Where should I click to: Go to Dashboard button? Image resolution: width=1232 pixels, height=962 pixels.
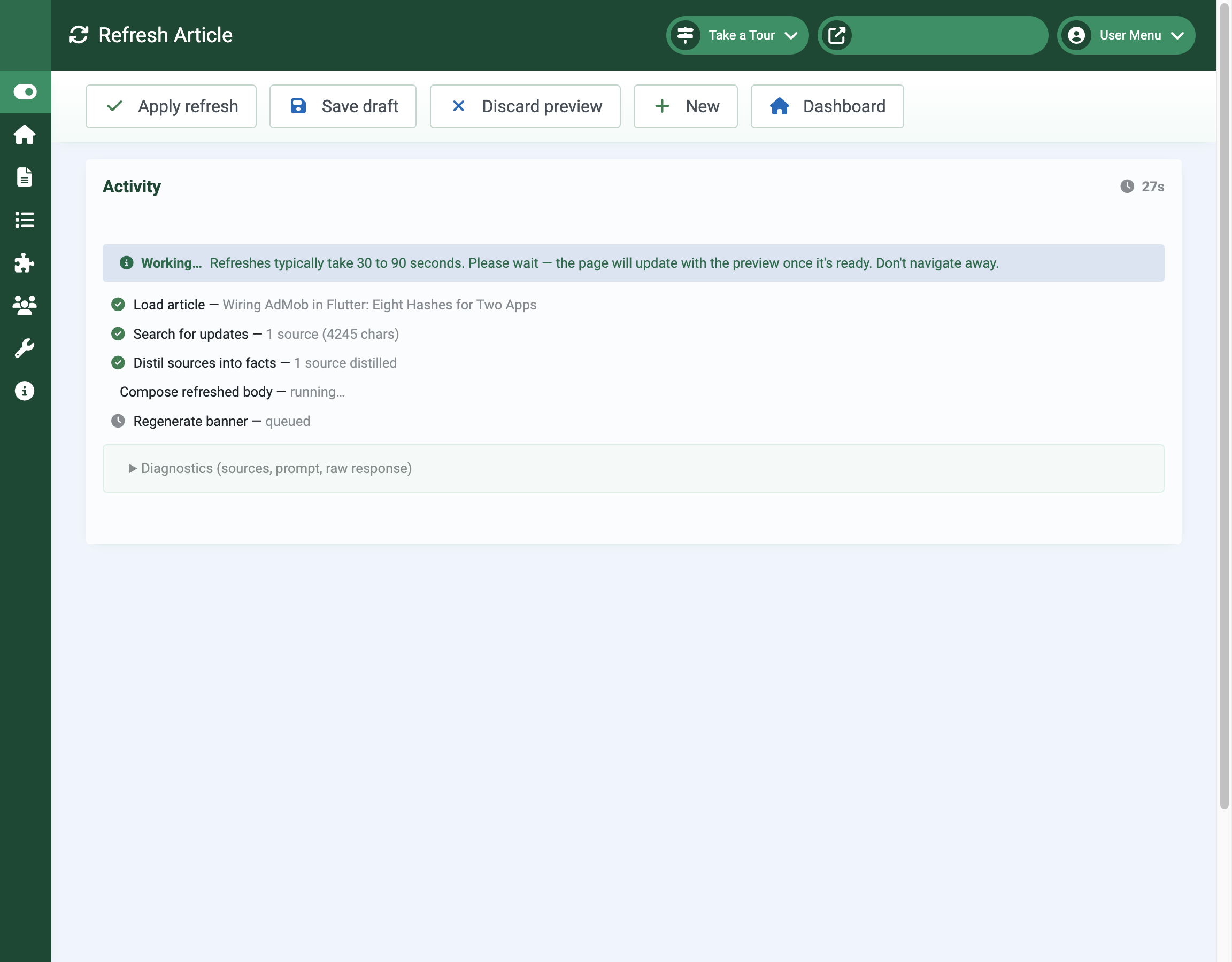click(827, 106)
